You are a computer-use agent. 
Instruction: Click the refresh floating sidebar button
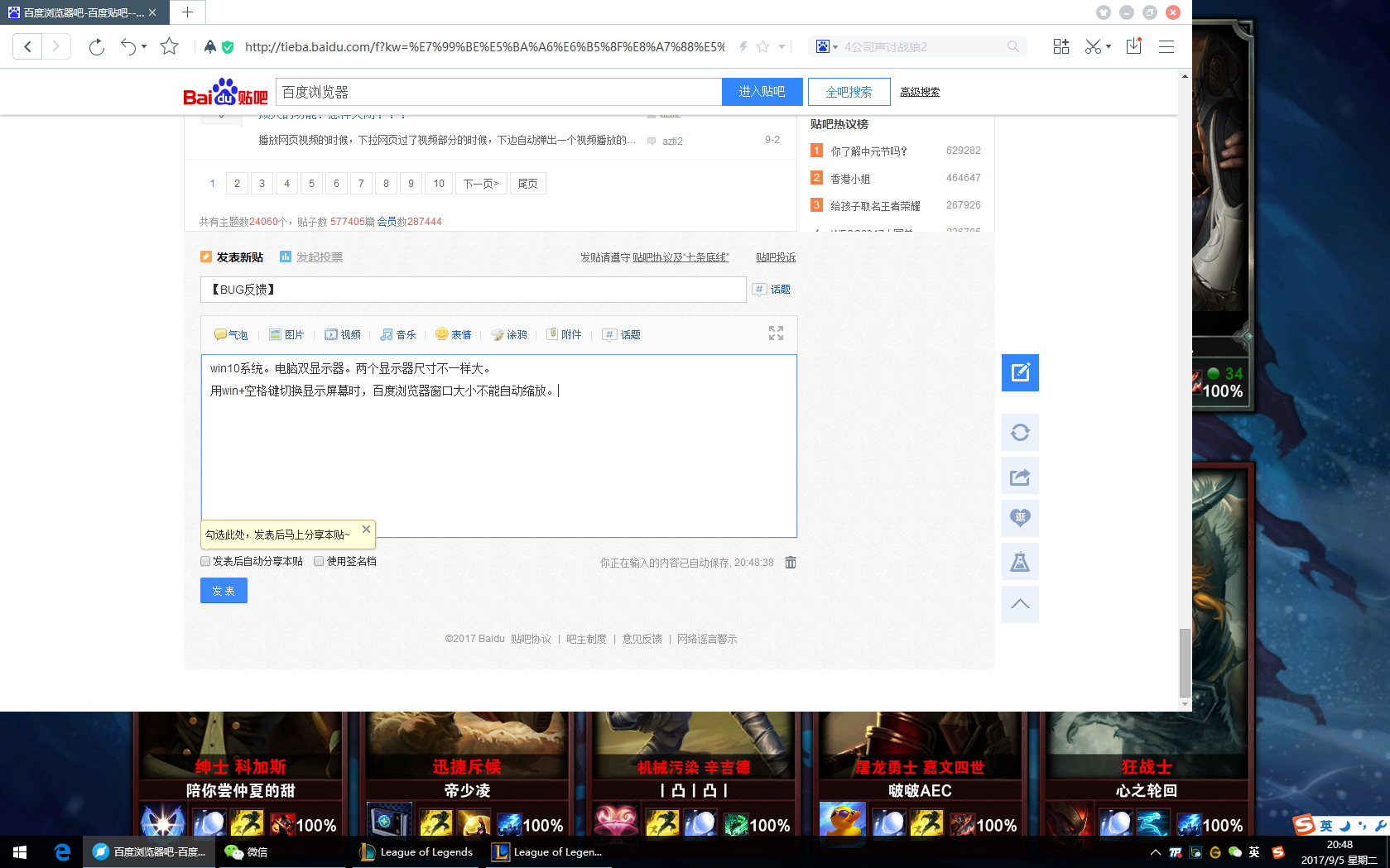tap(1020, 433)
